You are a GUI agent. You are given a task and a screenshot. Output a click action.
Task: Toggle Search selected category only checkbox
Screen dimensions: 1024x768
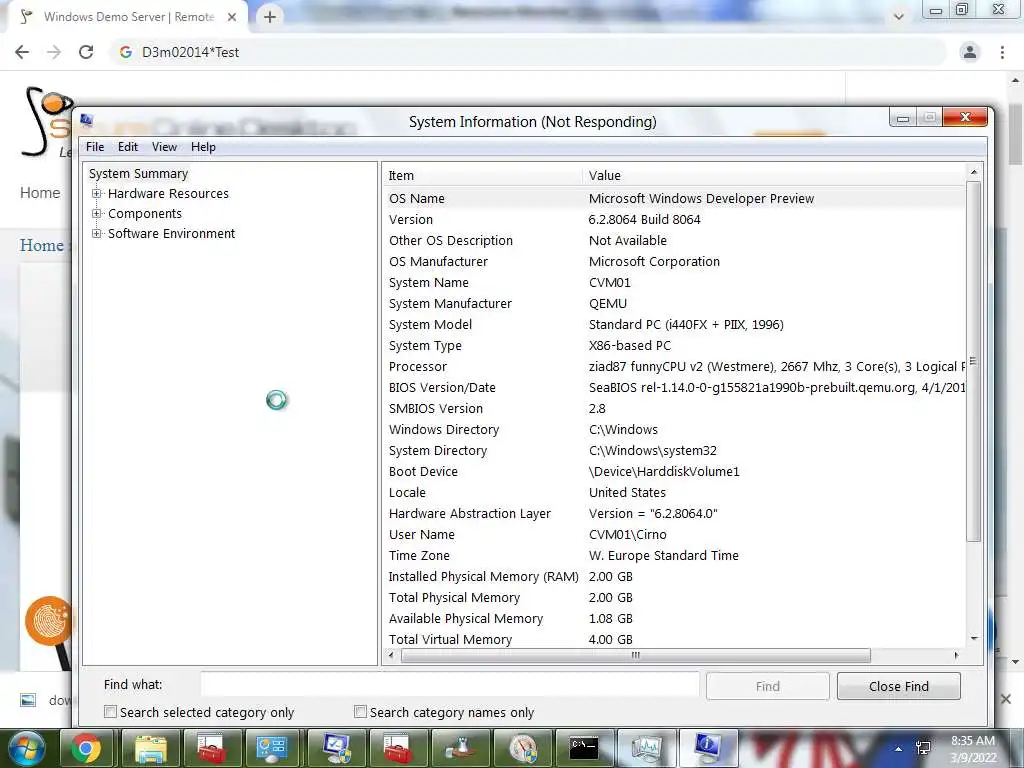110,712
